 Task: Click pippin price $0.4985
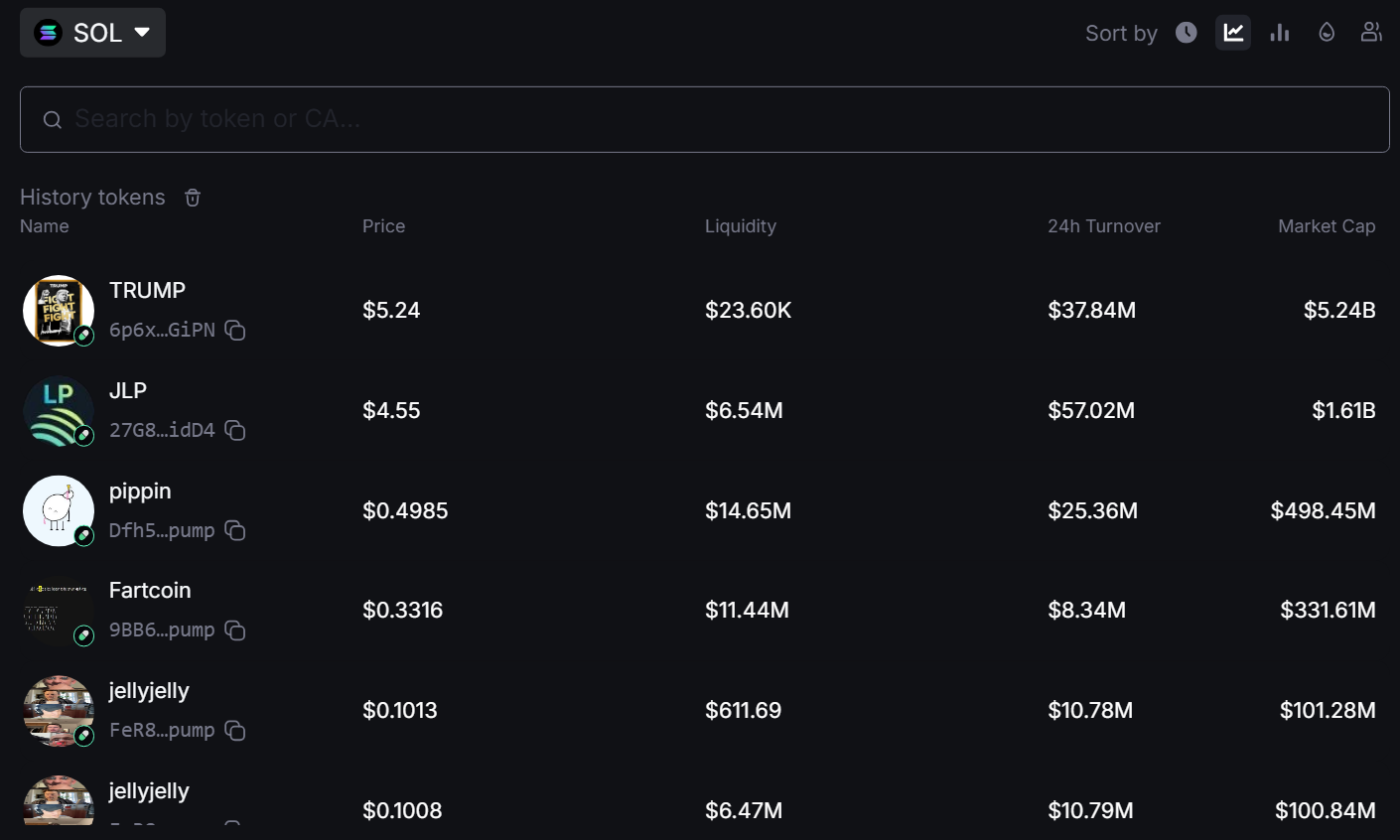click(x=405, y=511)
